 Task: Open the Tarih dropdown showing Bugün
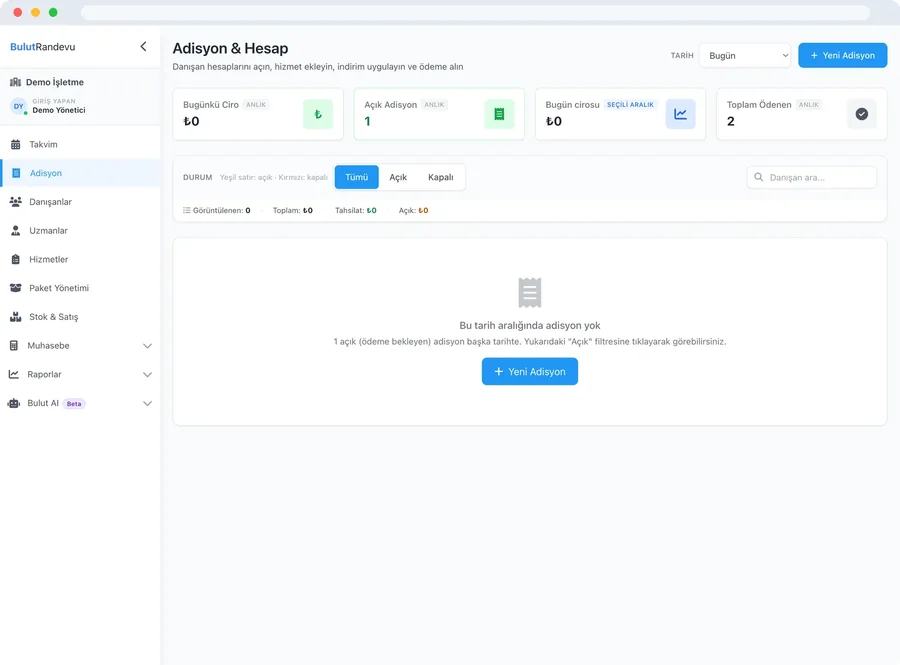coord(744,56)
